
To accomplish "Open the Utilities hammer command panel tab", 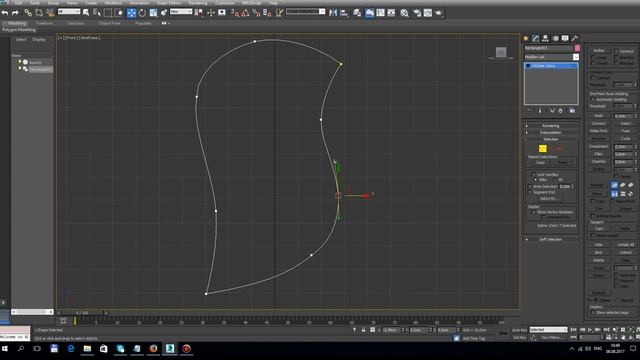I will [x=575, y=38].
